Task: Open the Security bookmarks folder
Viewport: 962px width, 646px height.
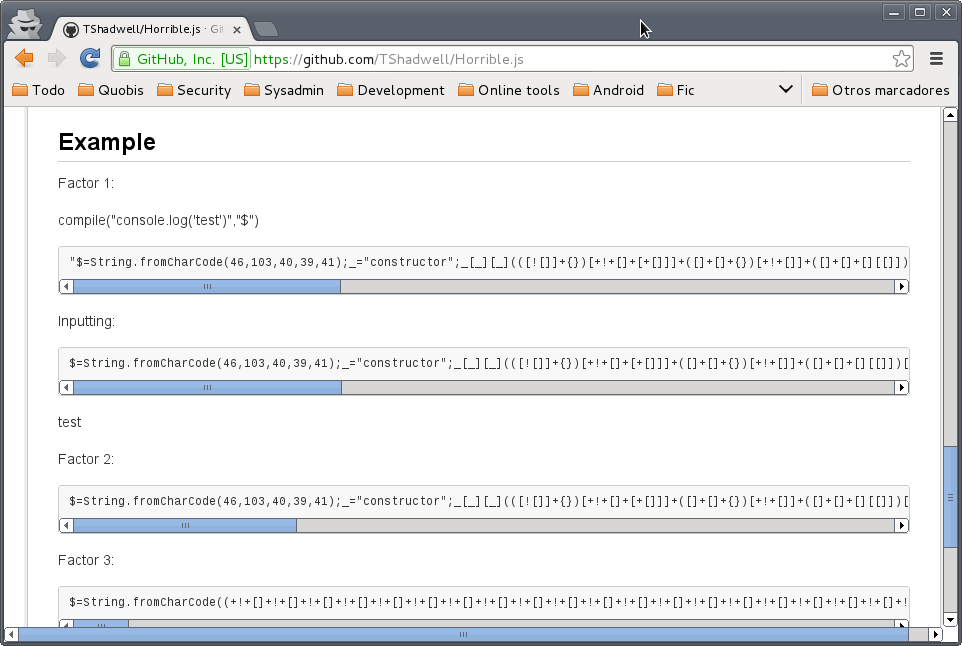Action: pyautogui.click(x=194, y=90)
